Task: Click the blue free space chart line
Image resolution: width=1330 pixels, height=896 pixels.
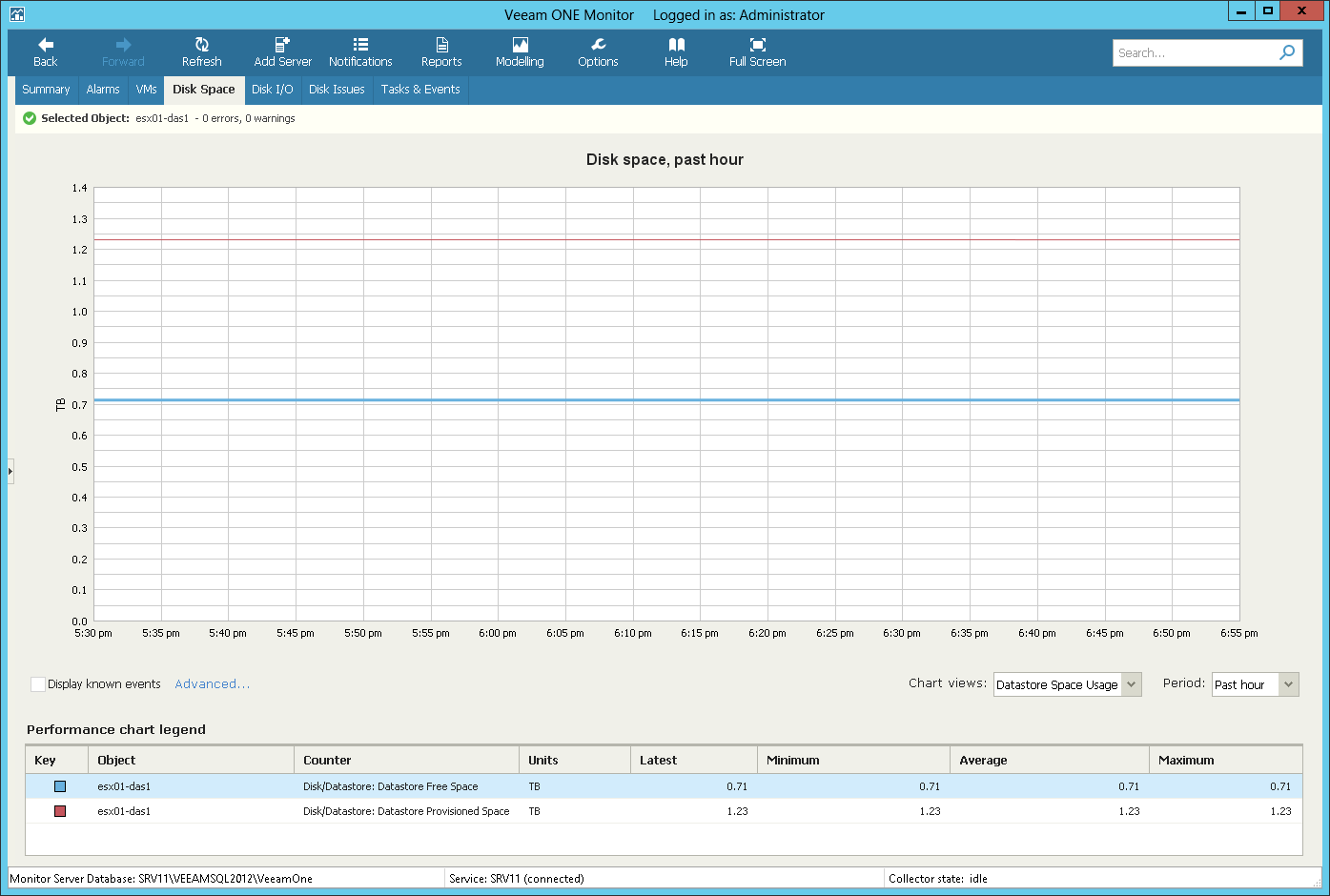Action: point(666,400)
